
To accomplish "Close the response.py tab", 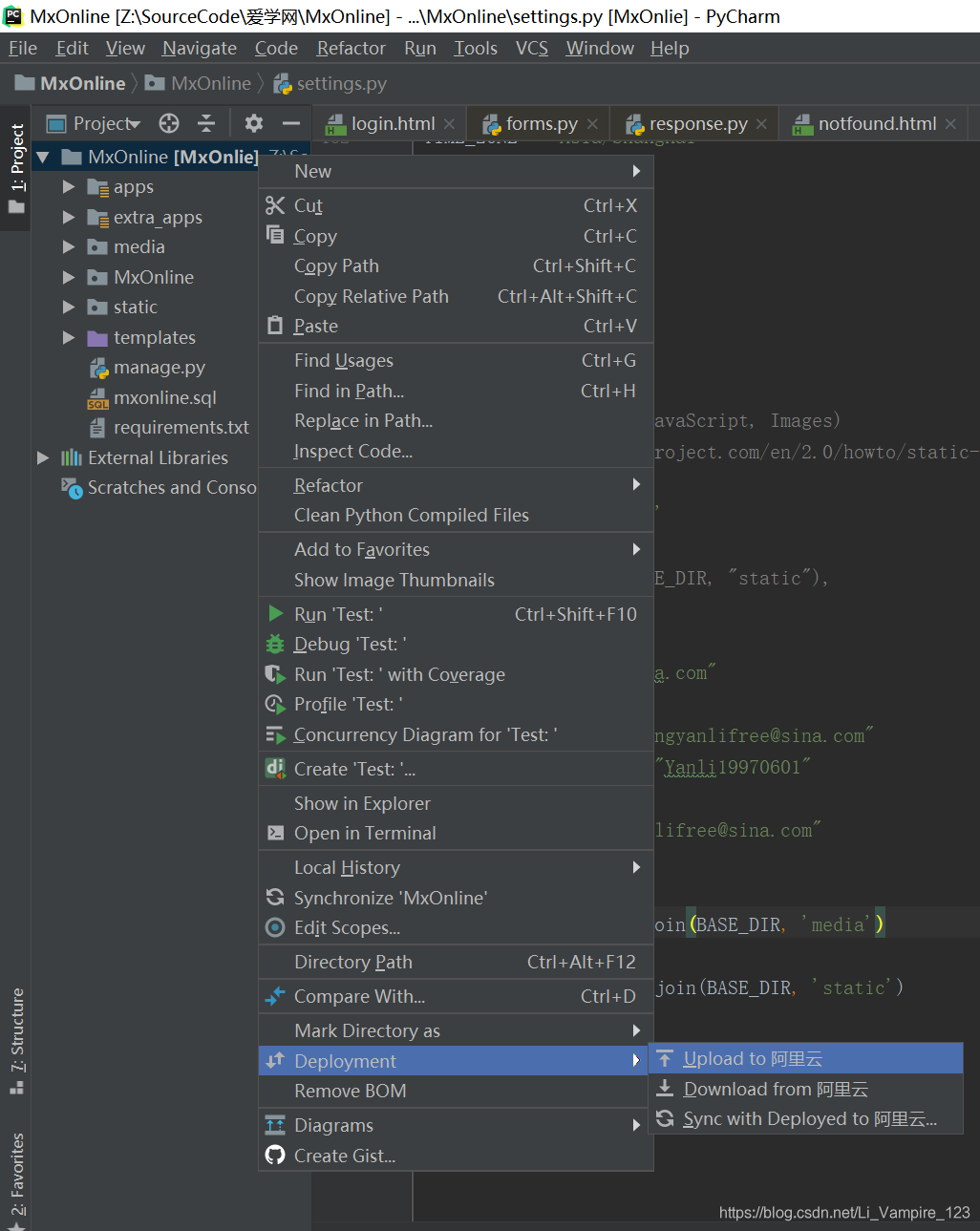I will (x=761, y=124).
